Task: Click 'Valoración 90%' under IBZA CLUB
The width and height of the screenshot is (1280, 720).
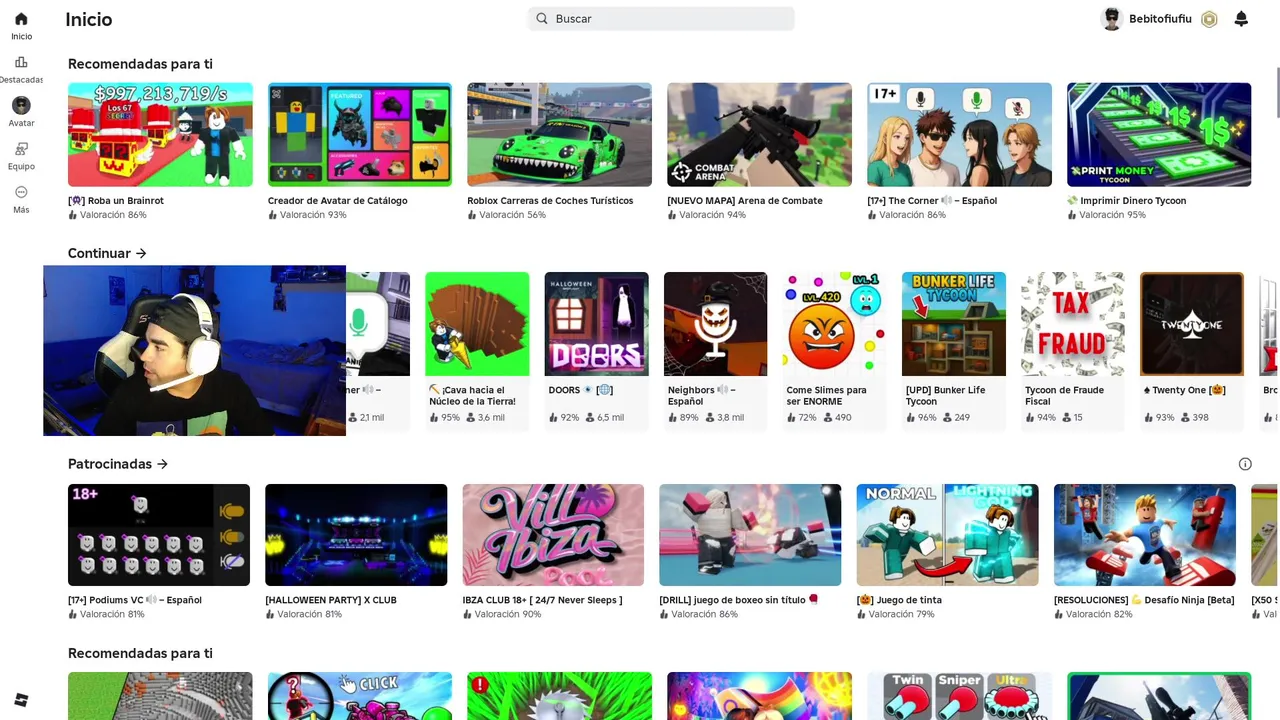Action: [508, 614]
